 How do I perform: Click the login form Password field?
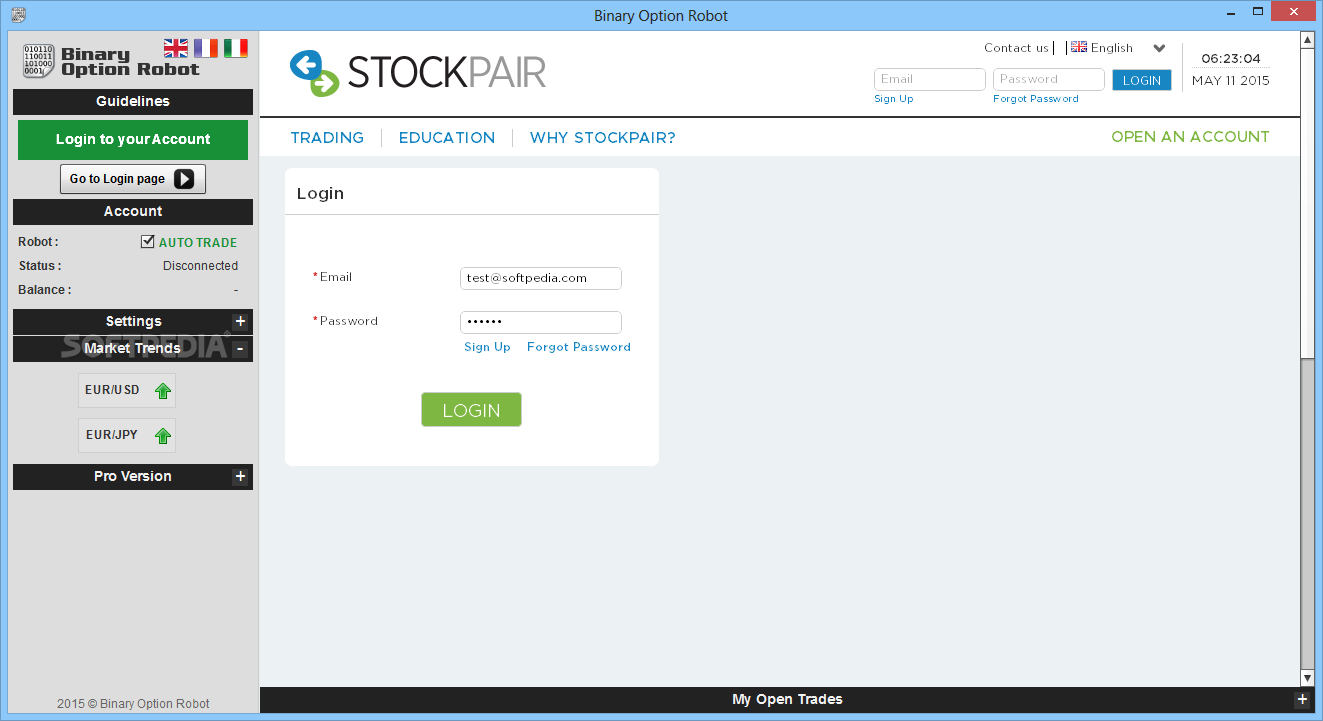(x=541, y=322)
